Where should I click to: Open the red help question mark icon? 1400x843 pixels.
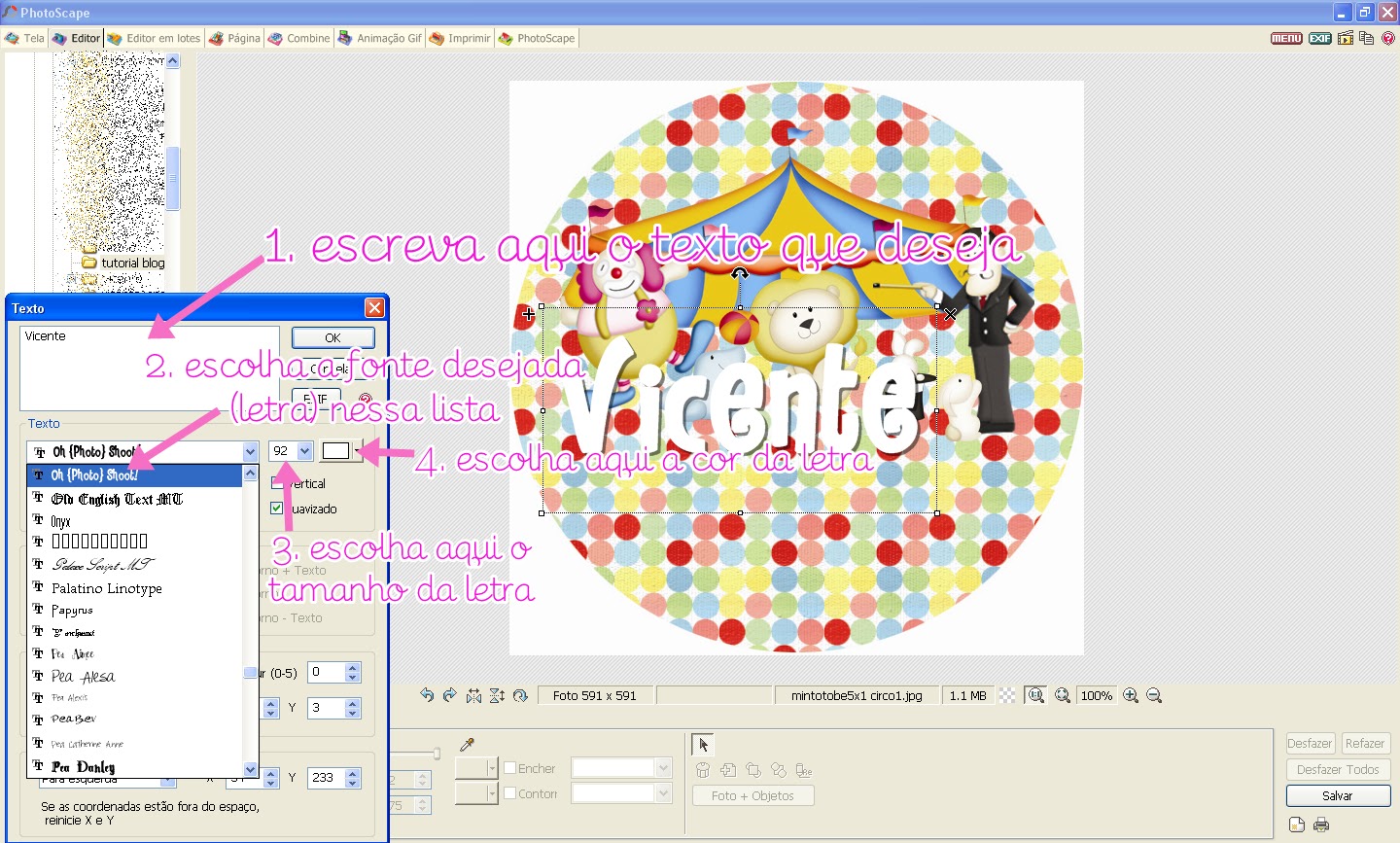1388,38
